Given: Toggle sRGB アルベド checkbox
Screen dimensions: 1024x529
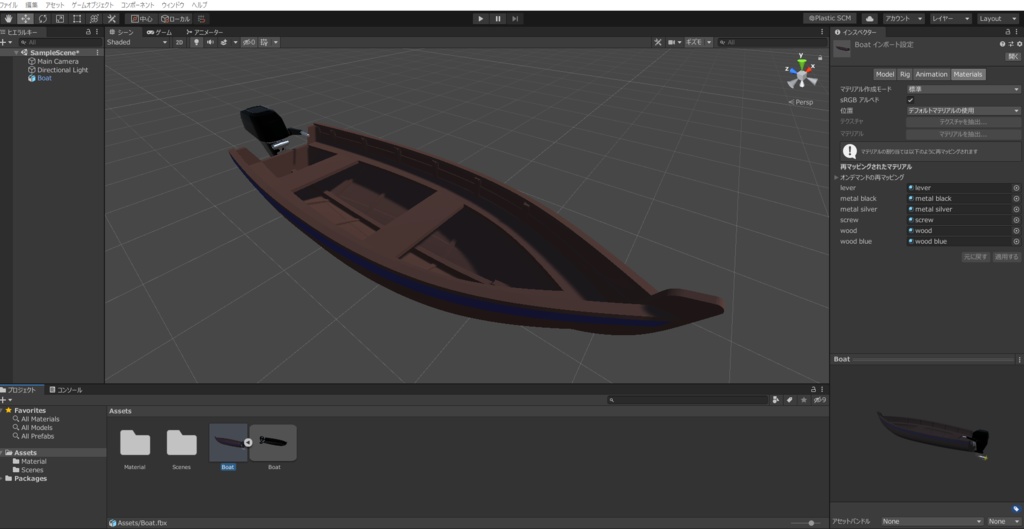Looking at the screenshot, I should [910, 100].
